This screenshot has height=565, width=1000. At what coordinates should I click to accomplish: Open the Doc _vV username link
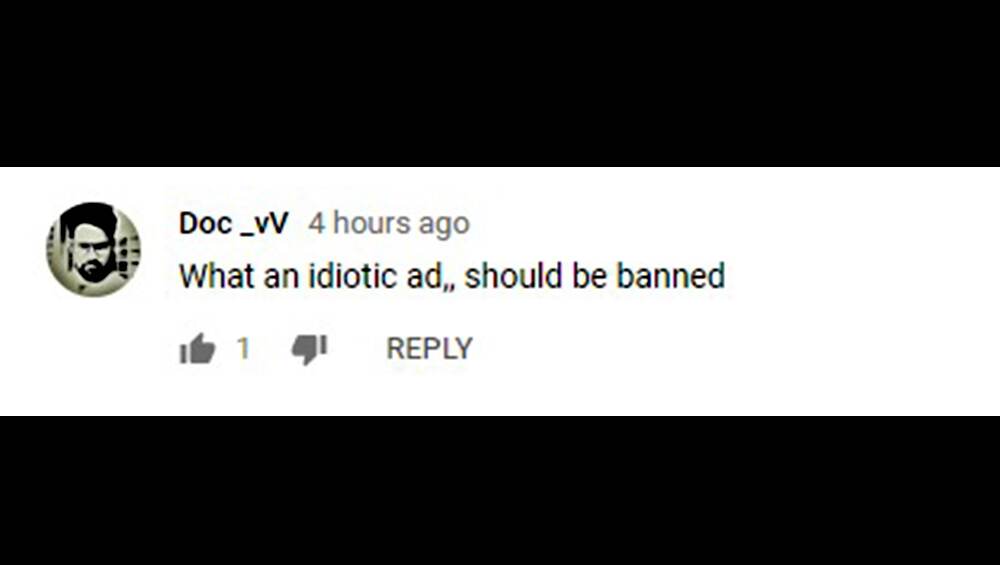(x=233, y=224)
